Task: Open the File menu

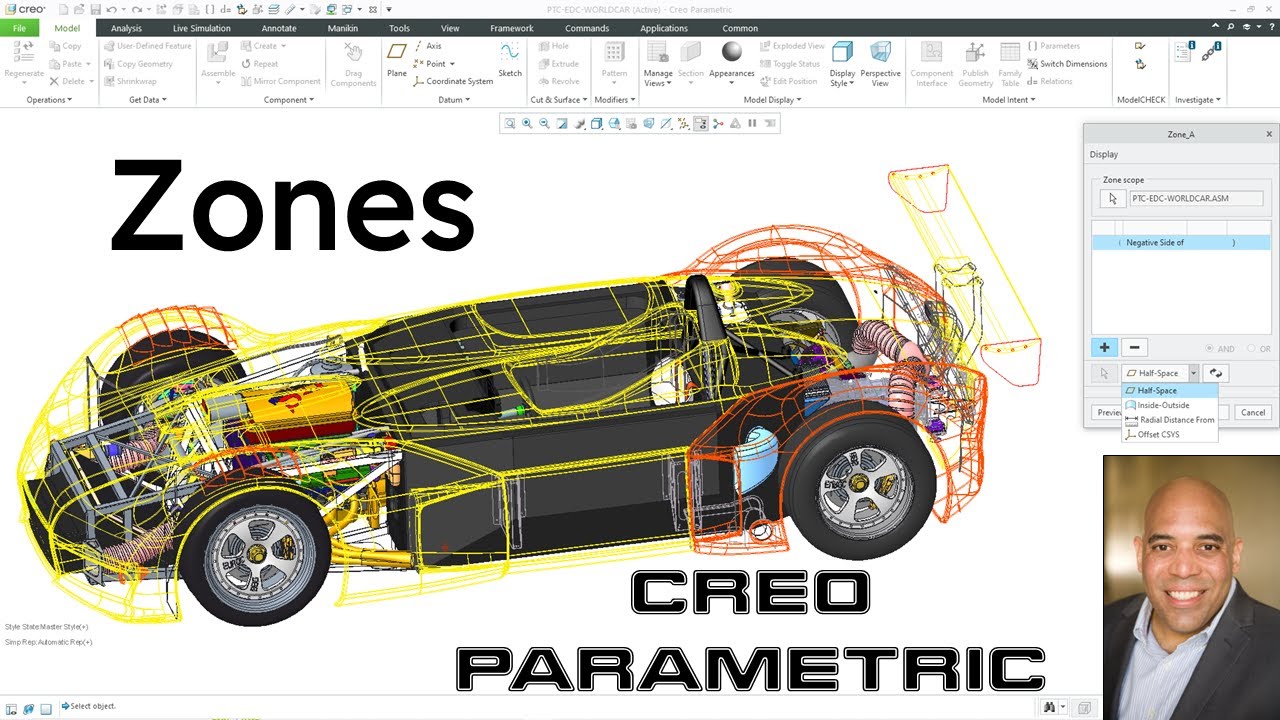Action: point(20,28)
